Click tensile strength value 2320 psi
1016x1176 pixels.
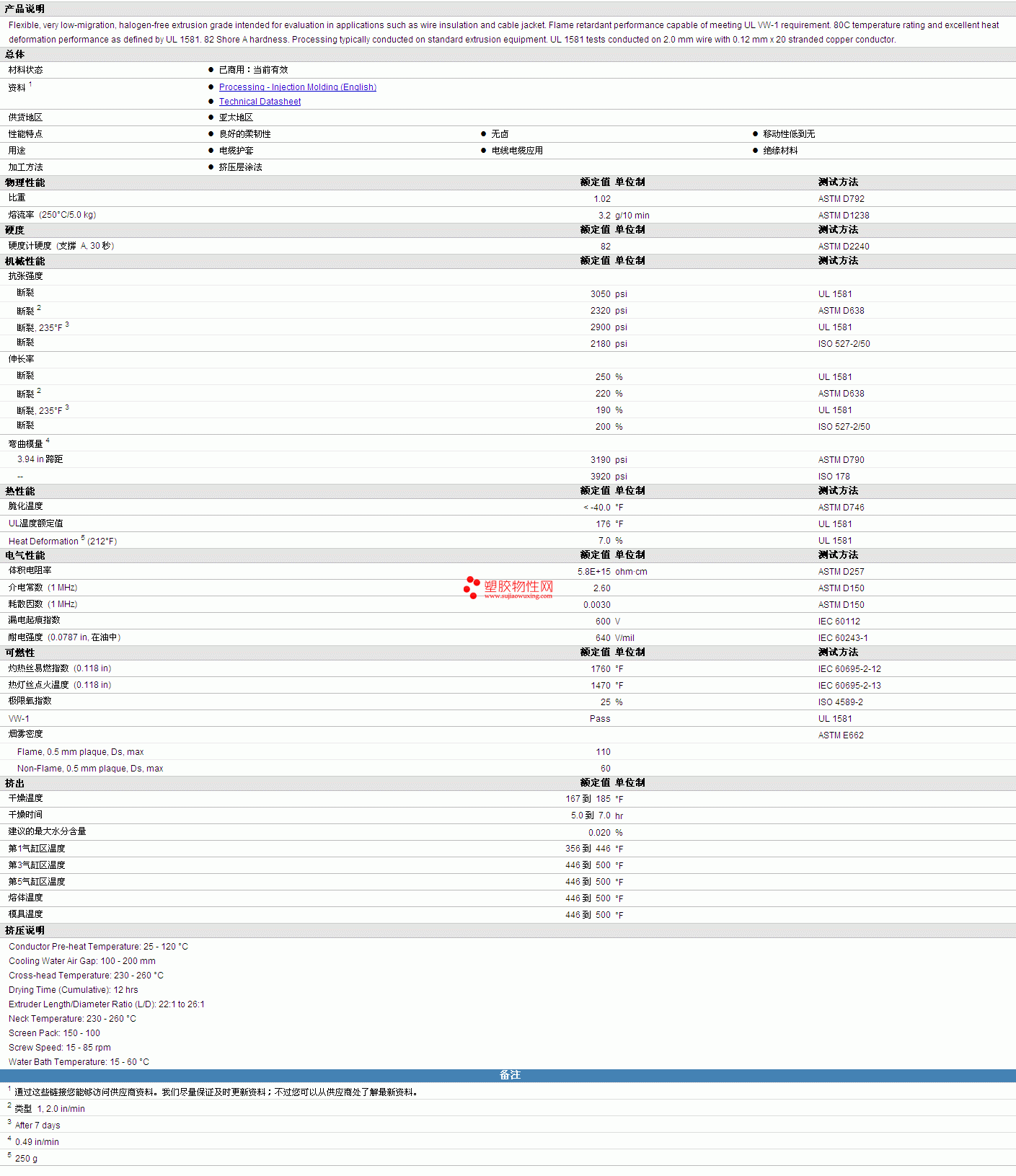point(609,311)
